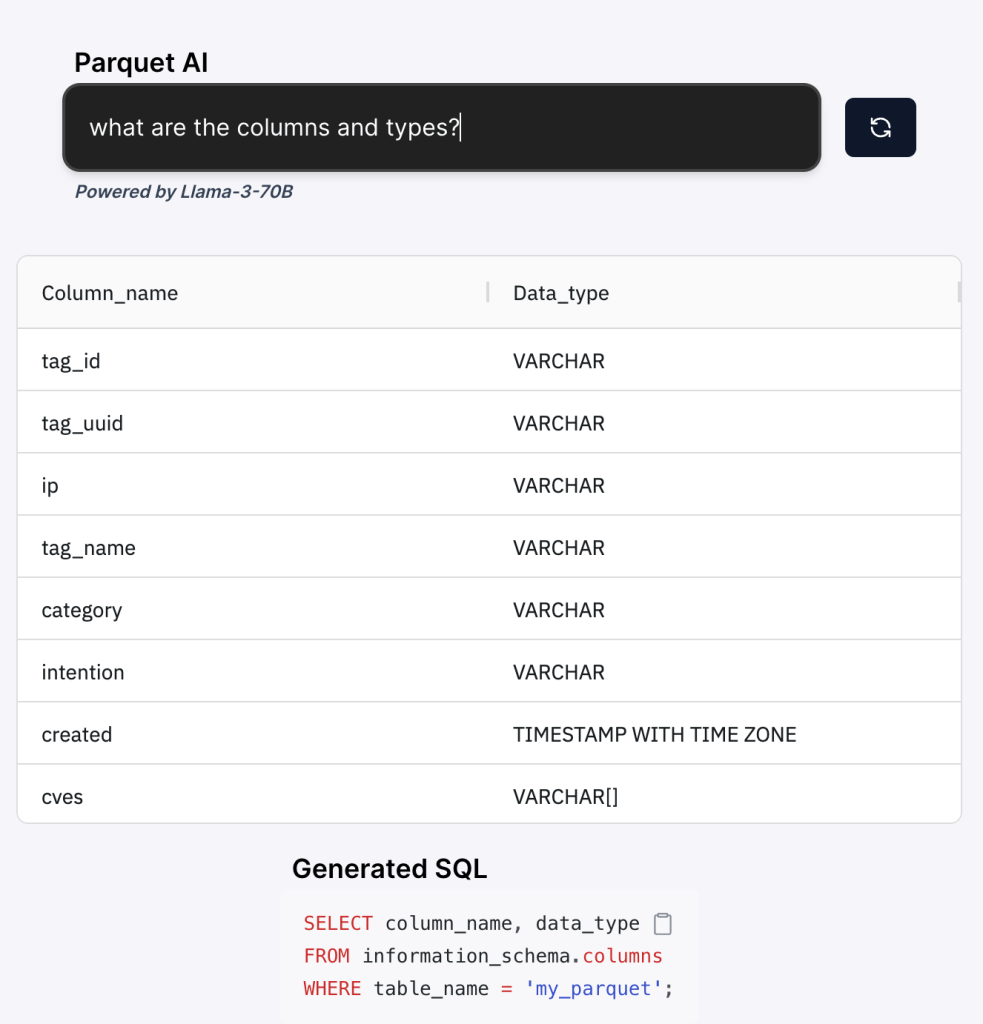Select the created column row

(x=489, y=734)
